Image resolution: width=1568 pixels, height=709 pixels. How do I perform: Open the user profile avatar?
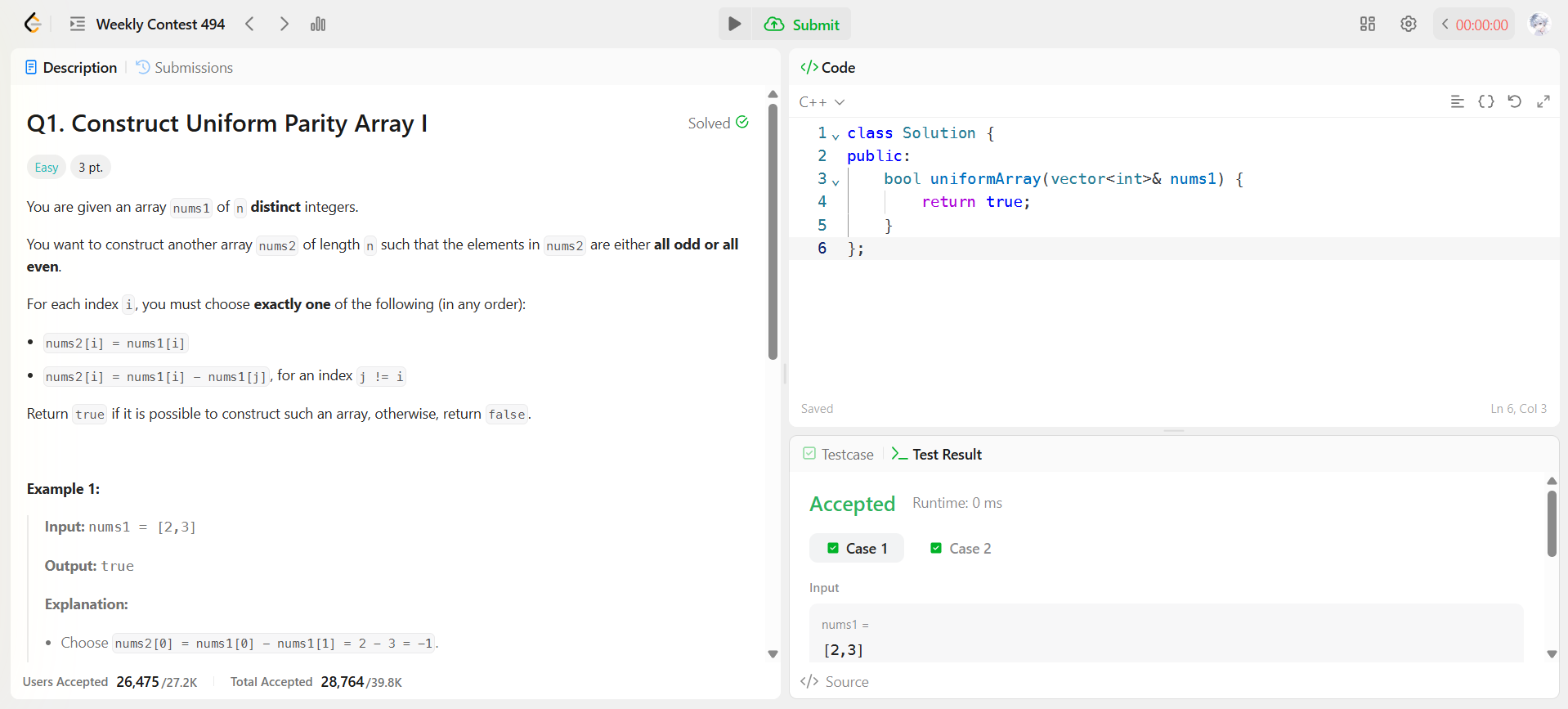pos(1539,24)
